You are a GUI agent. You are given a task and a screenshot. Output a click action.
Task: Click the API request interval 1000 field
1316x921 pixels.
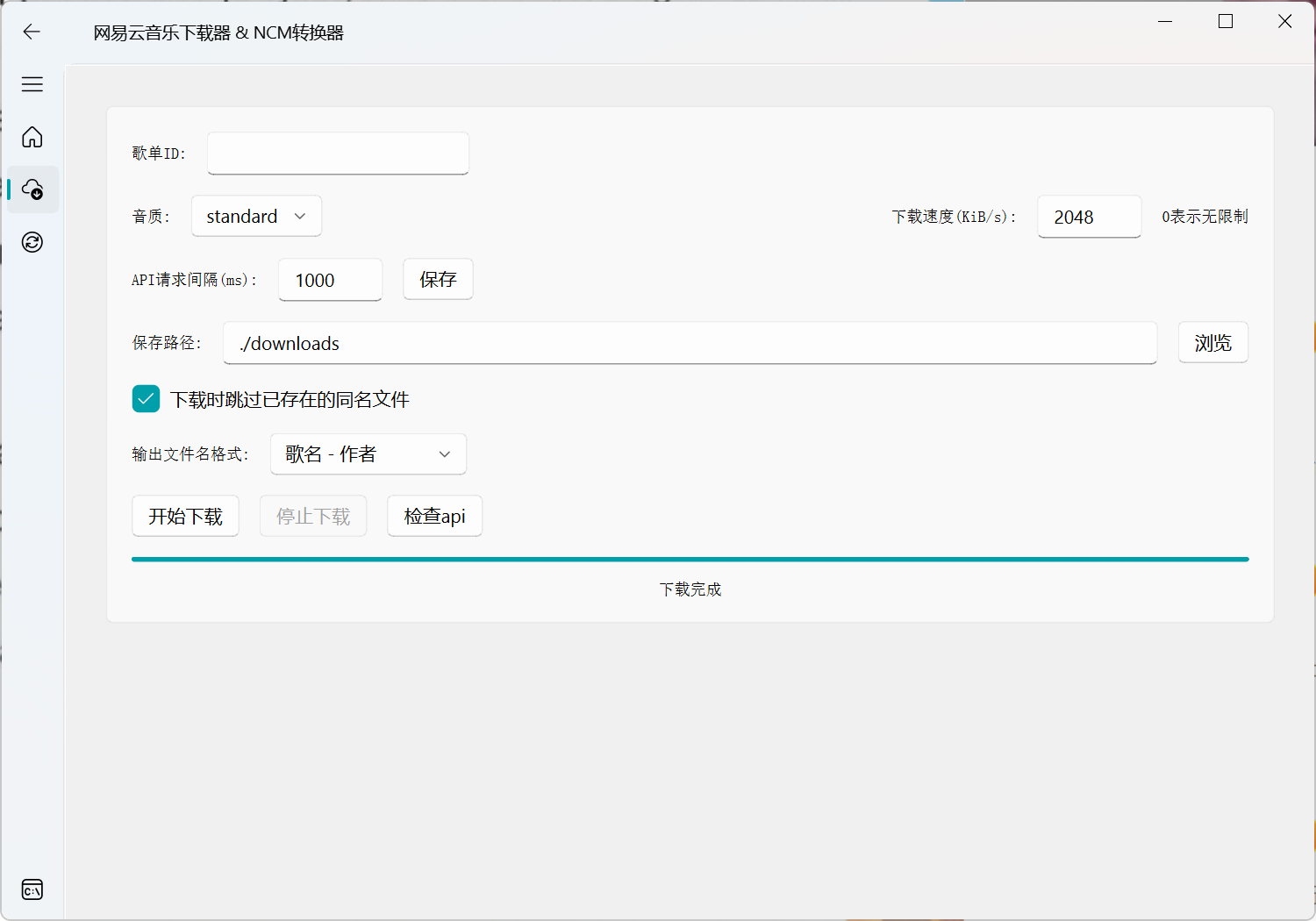click(x=330, y=280)
